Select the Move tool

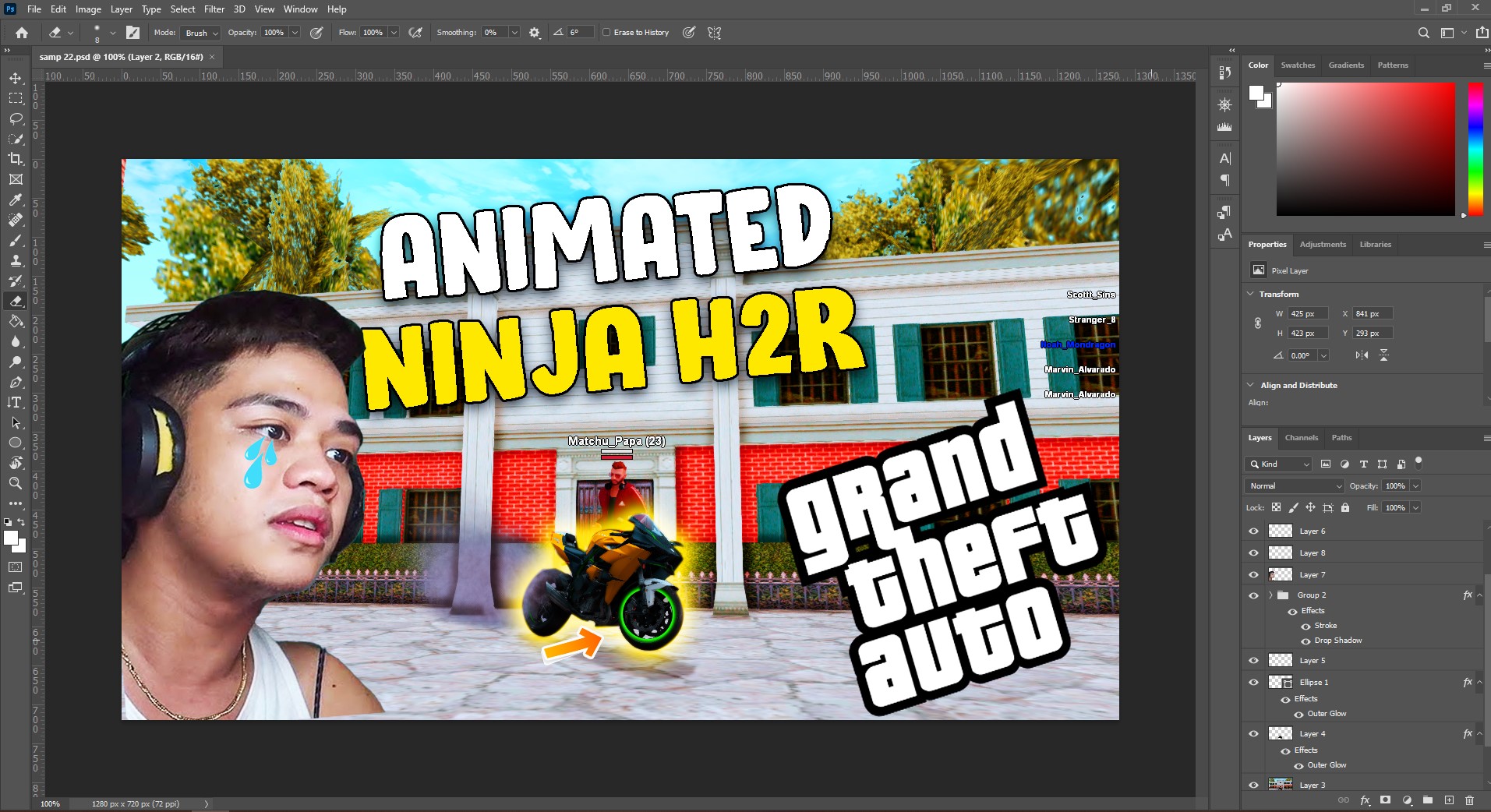point(16,78)
